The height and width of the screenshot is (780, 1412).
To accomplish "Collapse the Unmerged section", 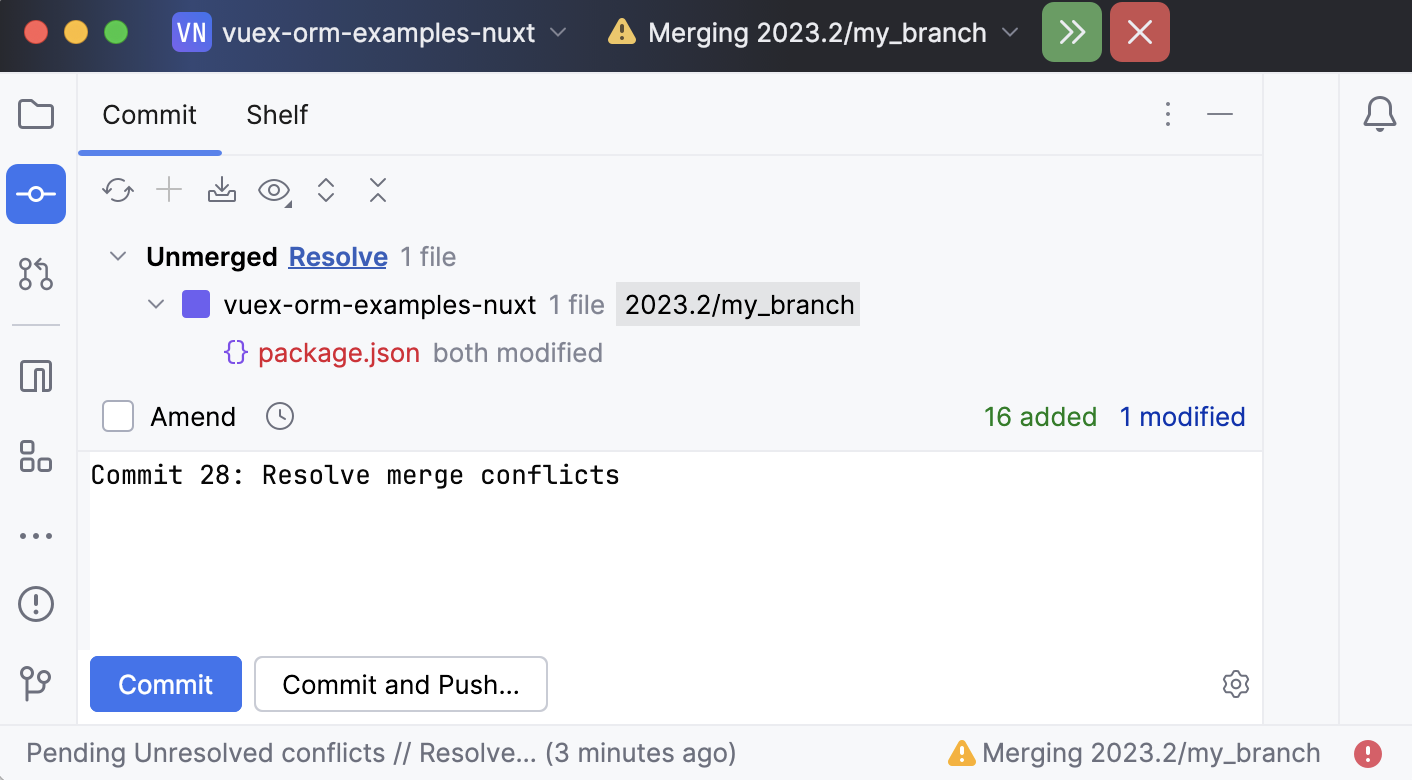I will [x=117, y=256].
